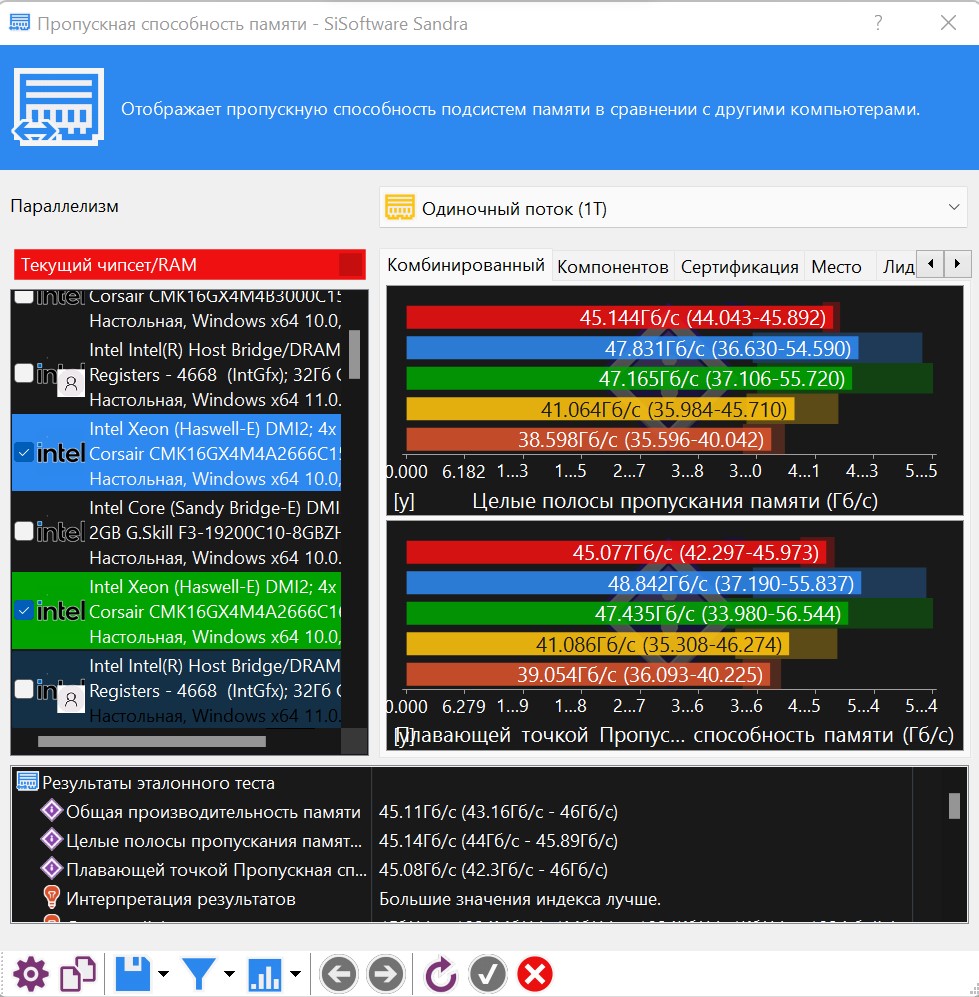Cancel with the red X button
Screen dimensions: 979x997
pyautogui.click(x=535, y=974)
